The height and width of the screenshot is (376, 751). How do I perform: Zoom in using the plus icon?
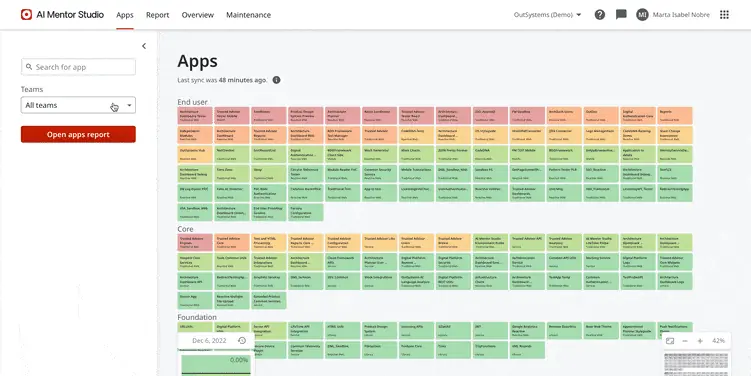(x=700, y=341)
